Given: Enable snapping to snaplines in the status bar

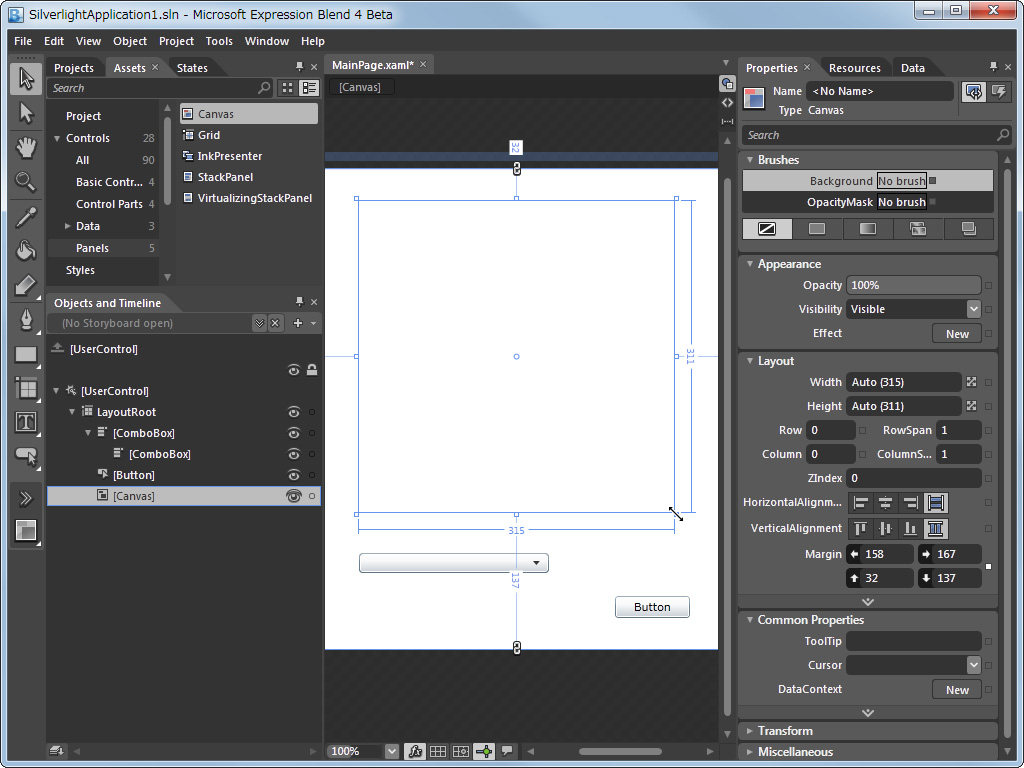Looking at the screenshot, I should 484,751.
